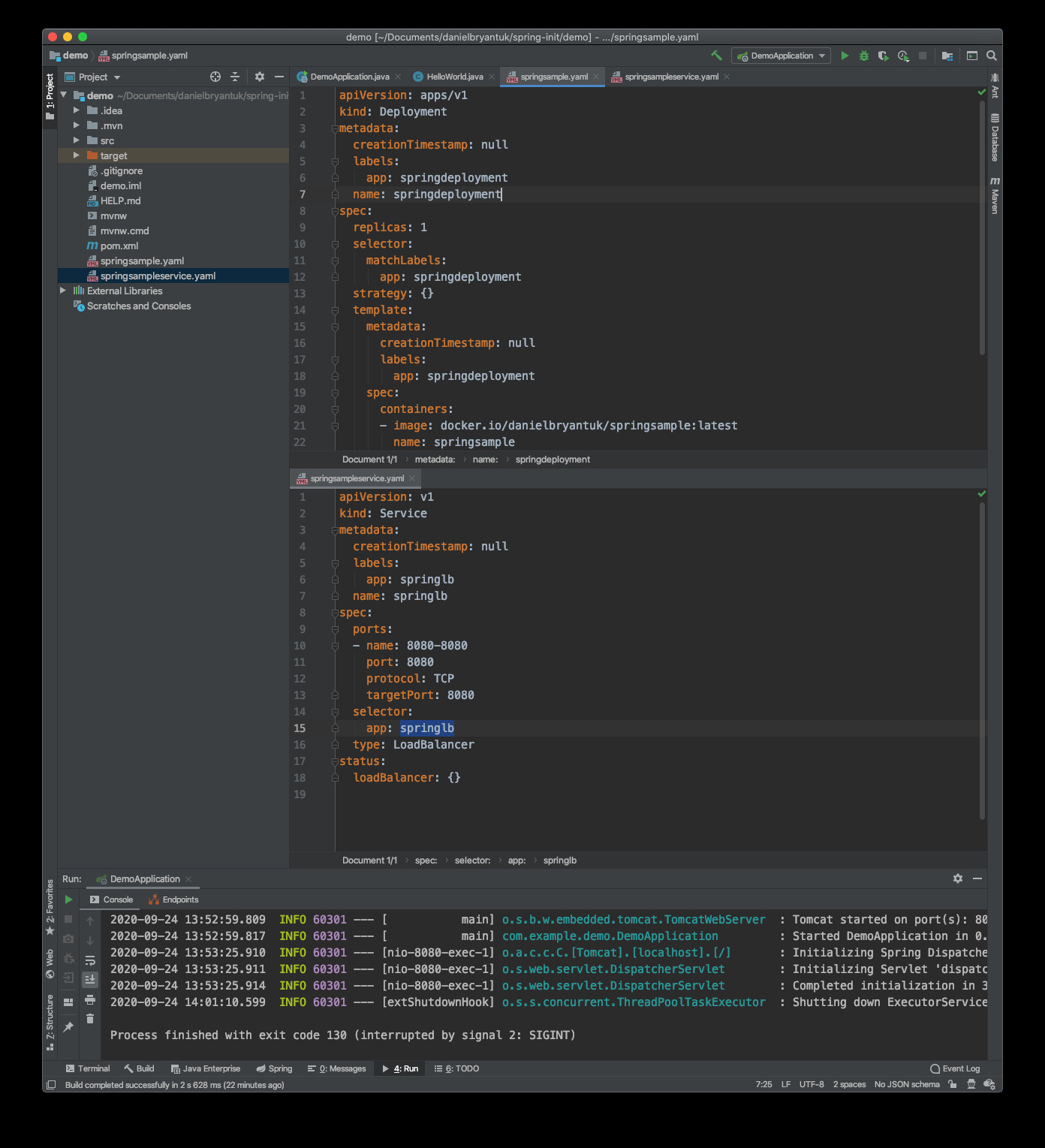Click the Debug bug icon in top toolbar
Image resolution: width=1045 pixels, height=1148 pixels.
864,56
